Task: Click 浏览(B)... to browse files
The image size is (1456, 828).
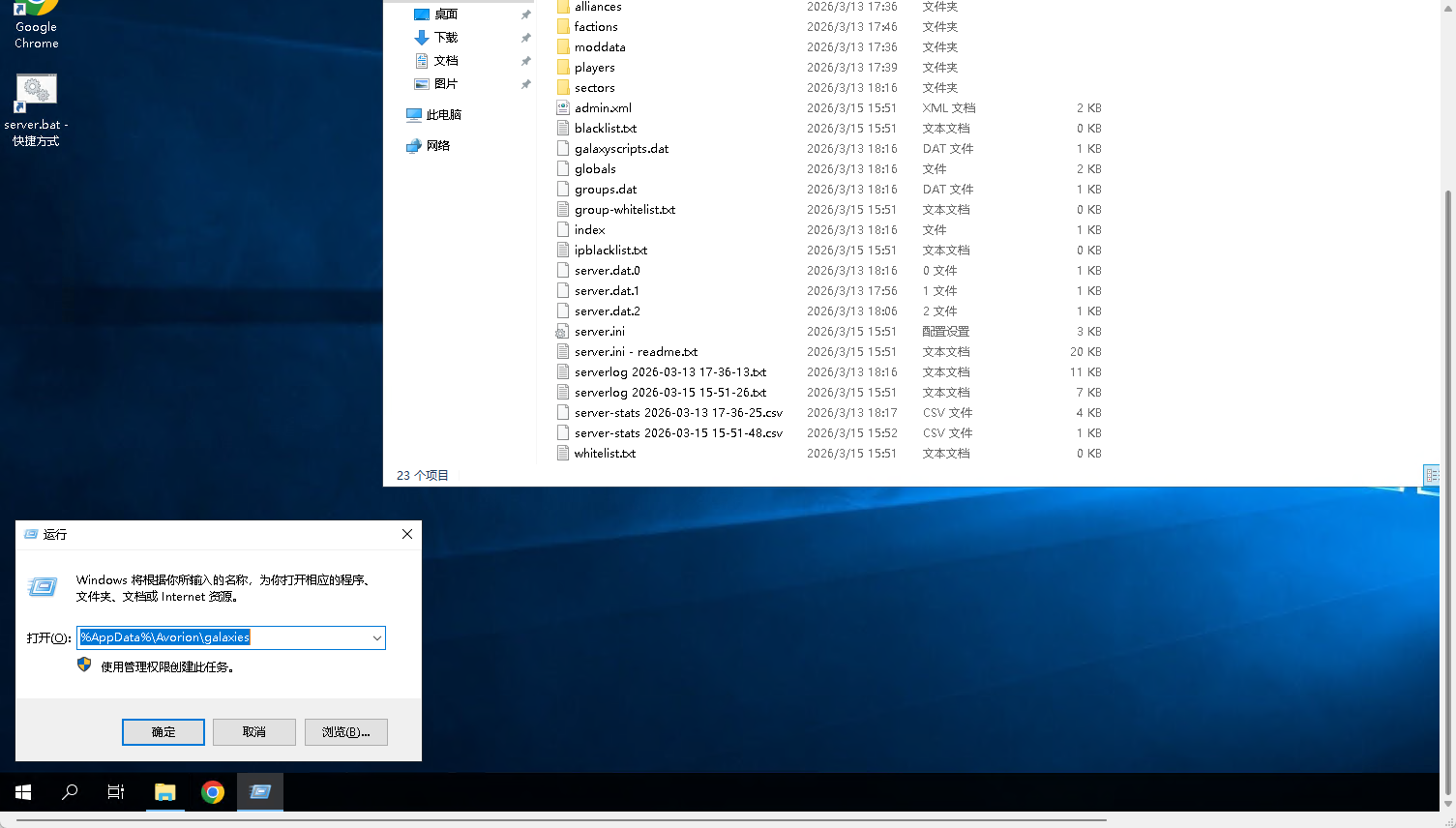Action: coord(345,732)
